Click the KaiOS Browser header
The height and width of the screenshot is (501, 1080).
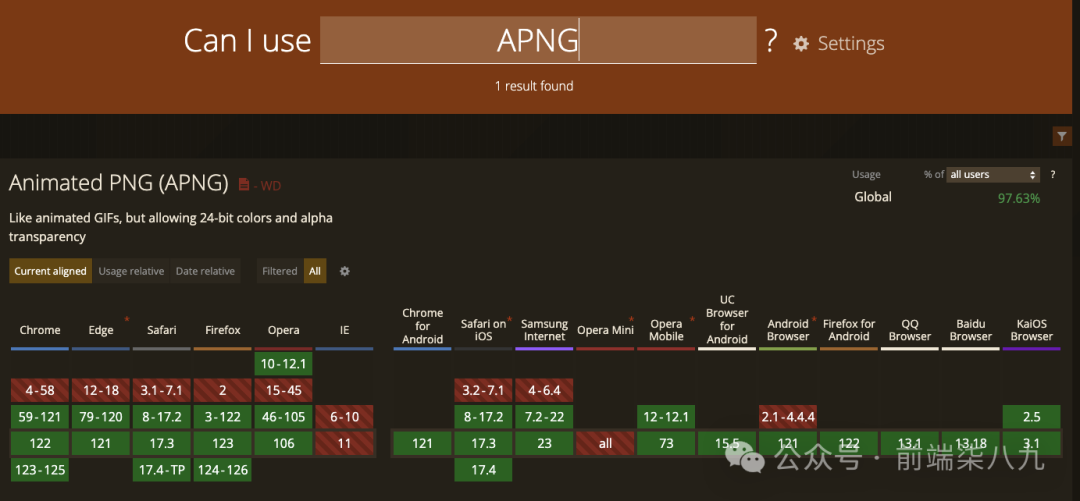click(1031, 330)
